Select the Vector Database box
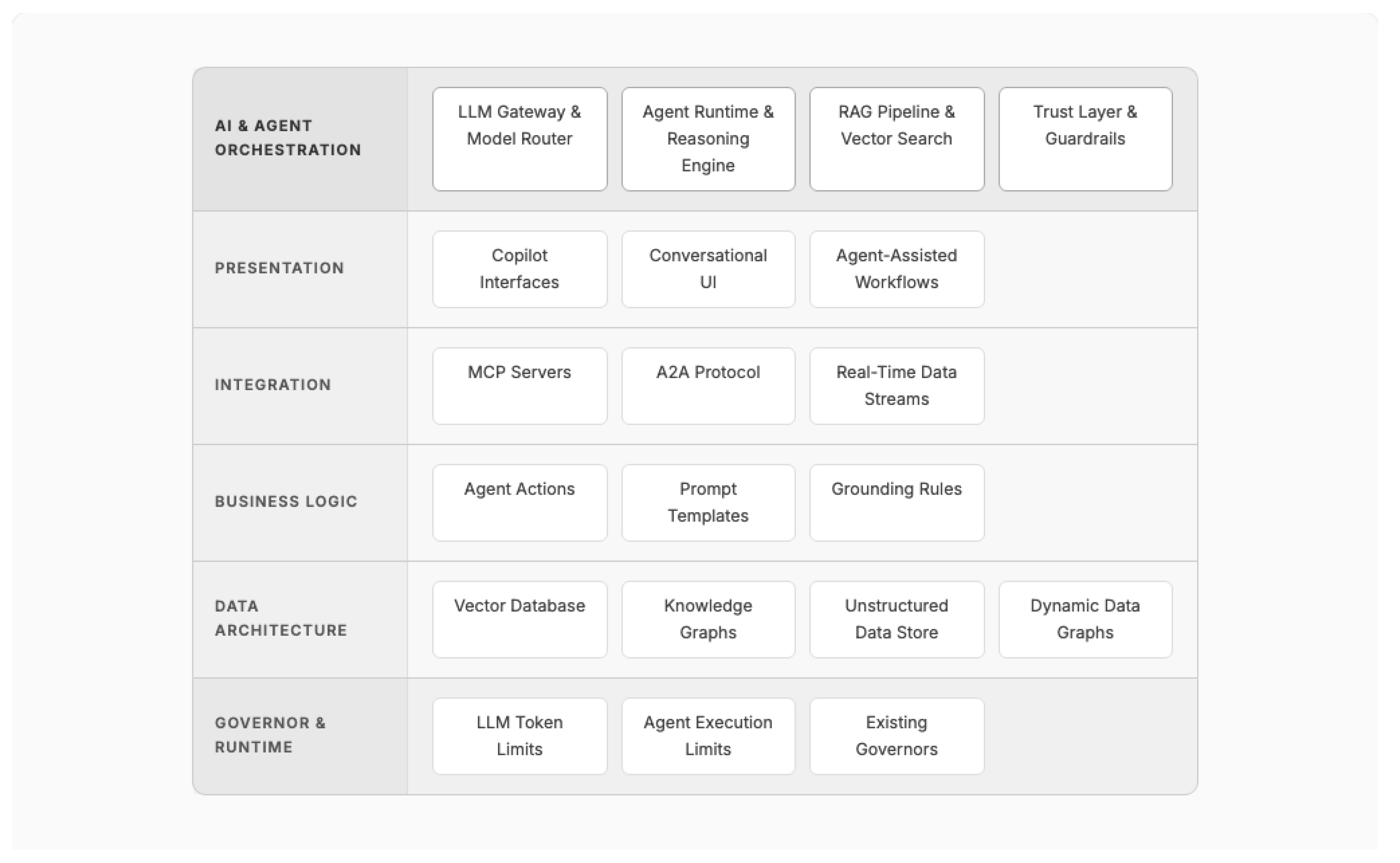This screenshot has height=863, width=1400. point(519,619)
